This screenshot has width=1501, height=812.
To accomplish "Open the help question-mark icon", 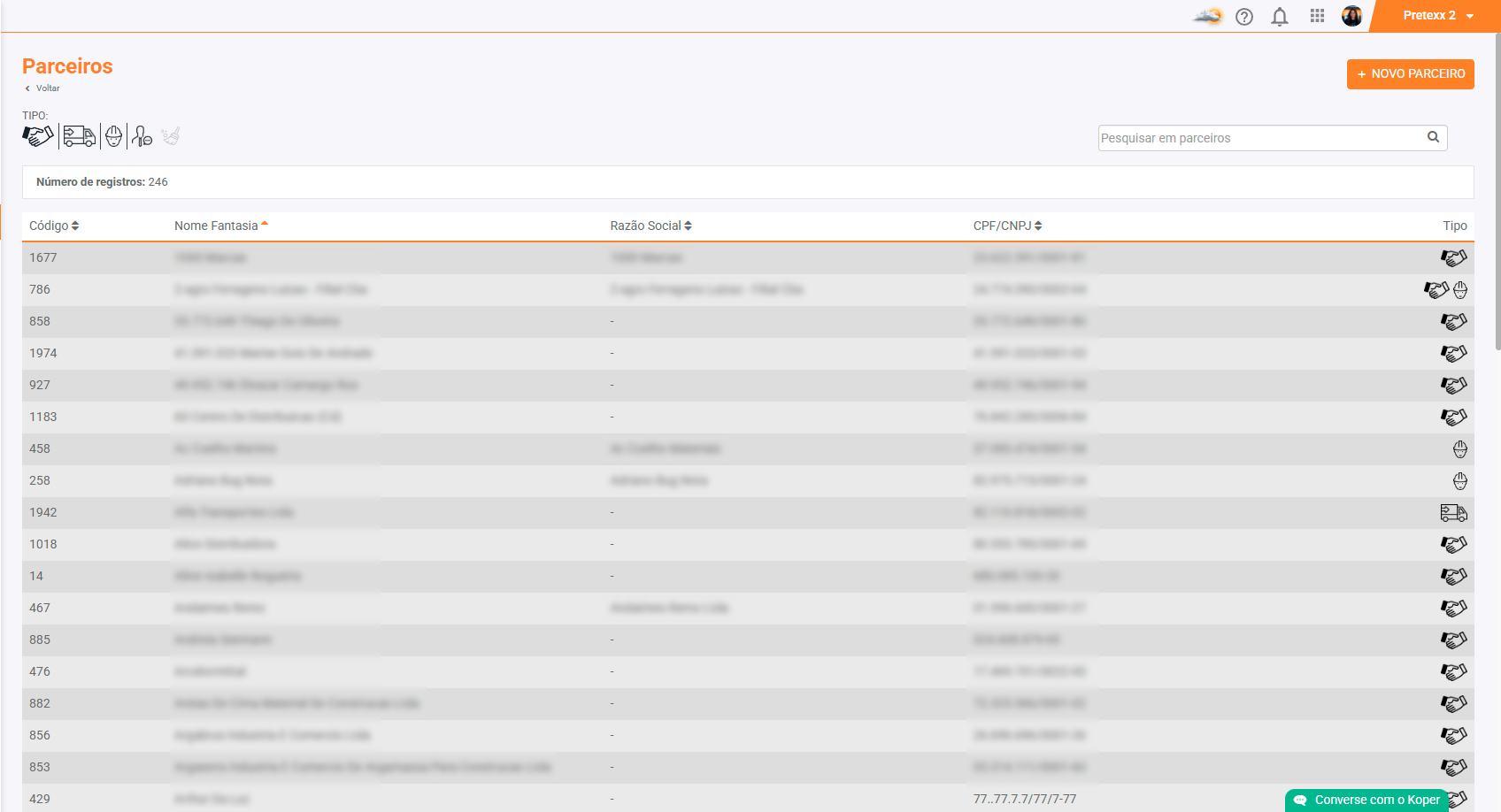I will tap(1244, 17).
